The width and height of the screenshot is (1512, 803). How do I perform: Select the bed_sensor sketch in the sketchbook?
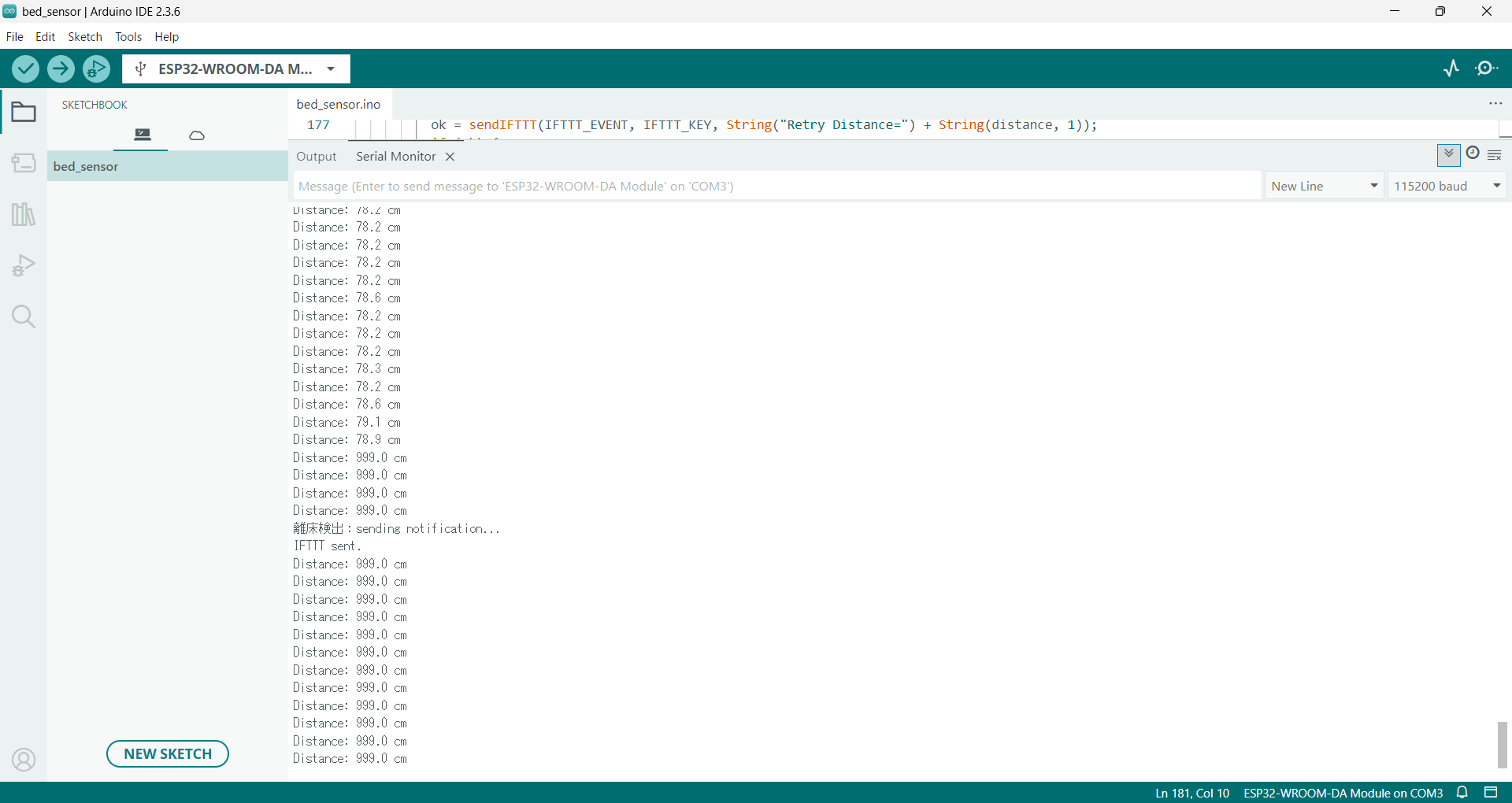click(x=168, y=166)
